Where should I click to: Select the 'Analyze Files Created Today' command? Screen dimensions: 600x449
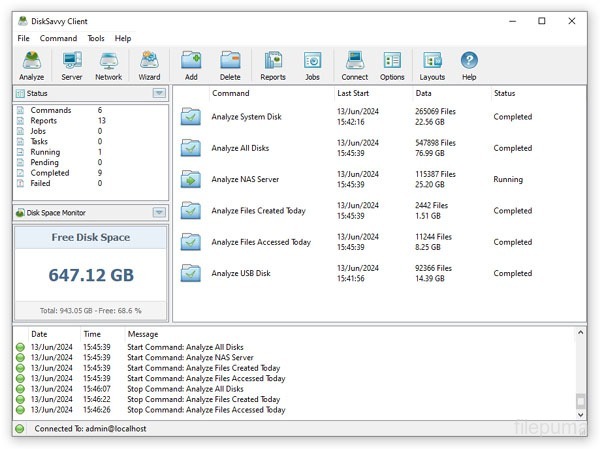259,211
